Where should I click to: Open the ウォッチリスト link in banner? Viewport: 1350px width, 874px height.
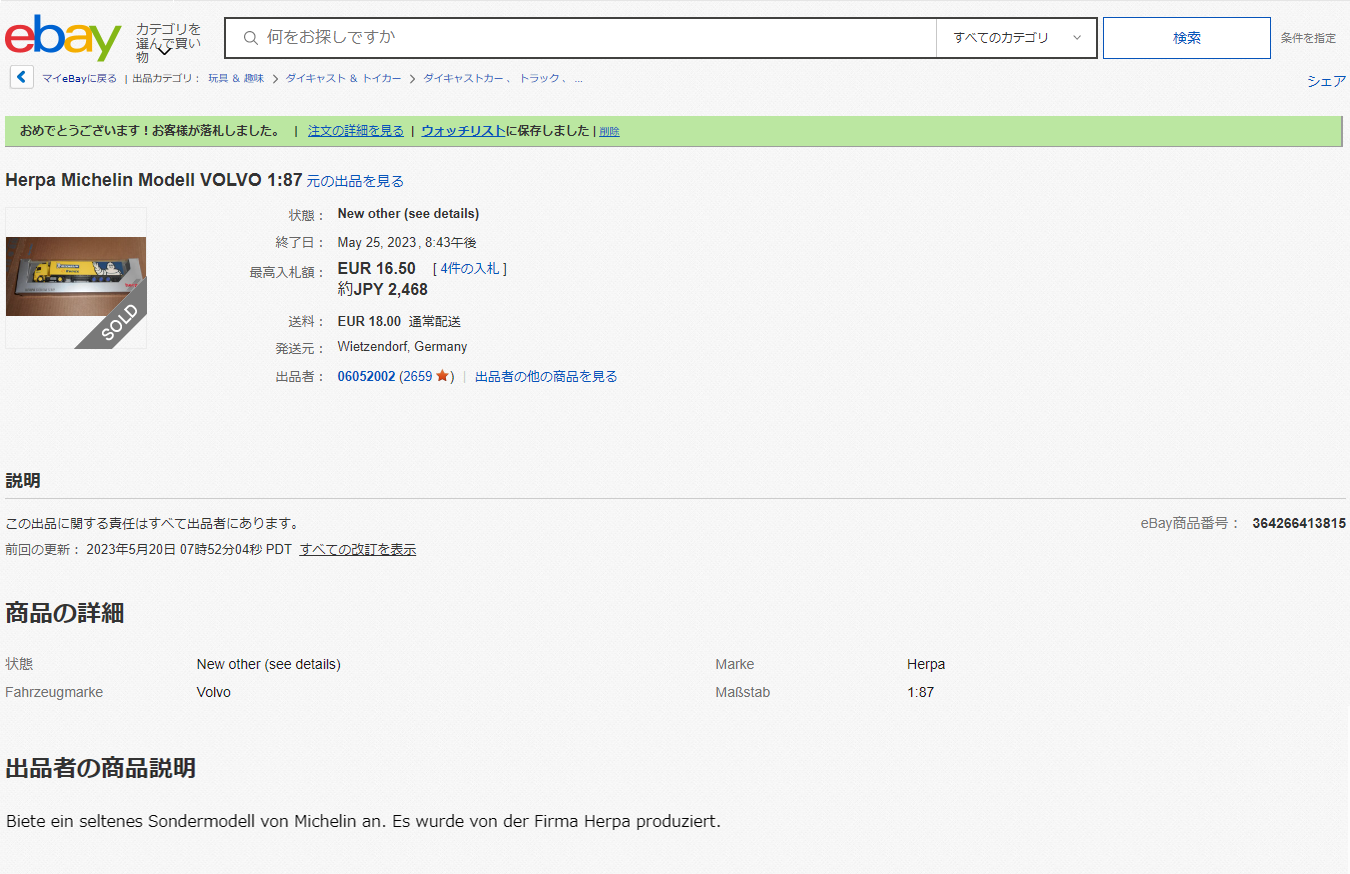click(x=463, y=131)
